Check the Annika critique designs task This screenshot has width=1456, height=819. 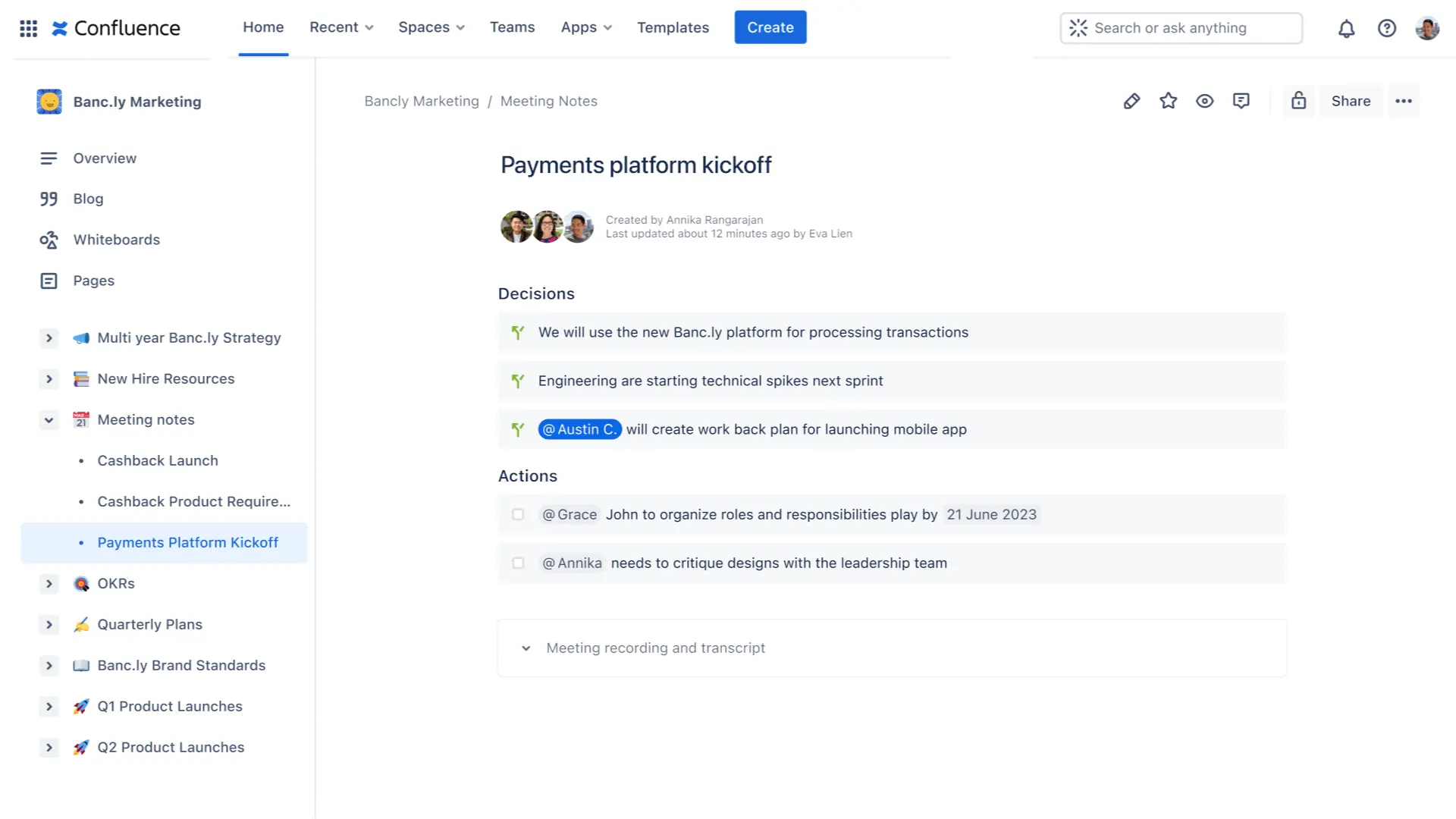coord(518,563)
